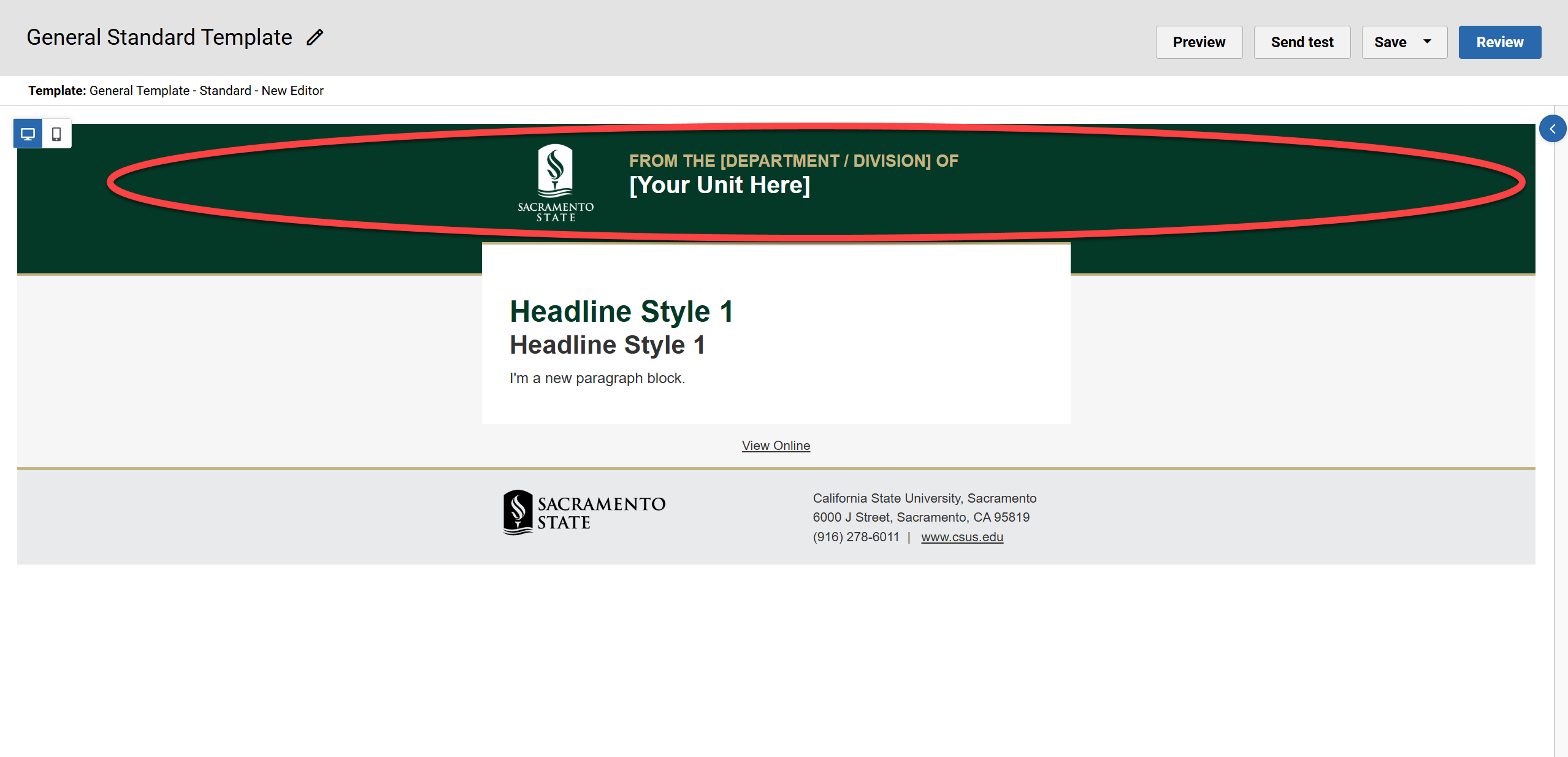Select the [Your Unit Here] header text

(719, 185)
